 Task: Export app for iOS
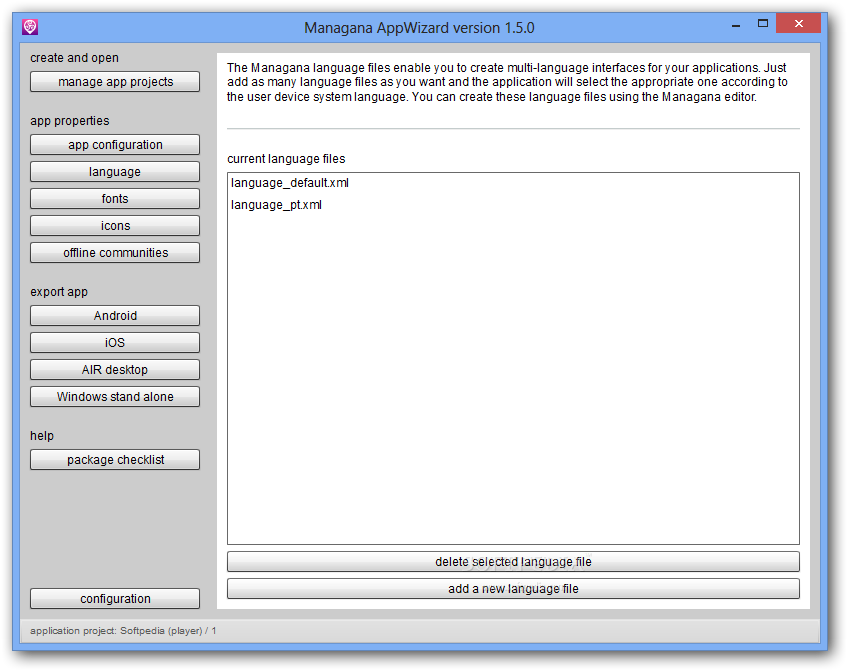[115, 343]
